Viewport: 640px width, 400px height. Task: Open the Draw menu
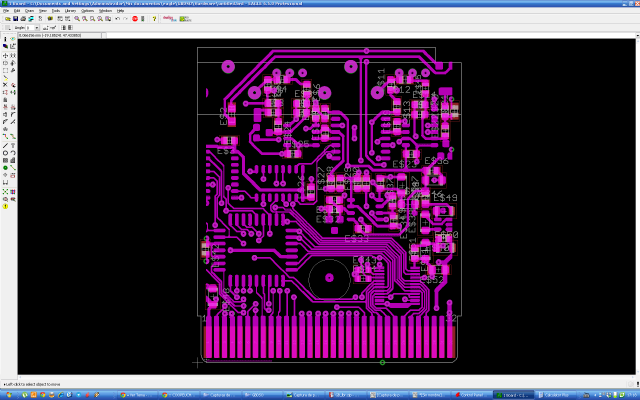[x=29, y=10]
